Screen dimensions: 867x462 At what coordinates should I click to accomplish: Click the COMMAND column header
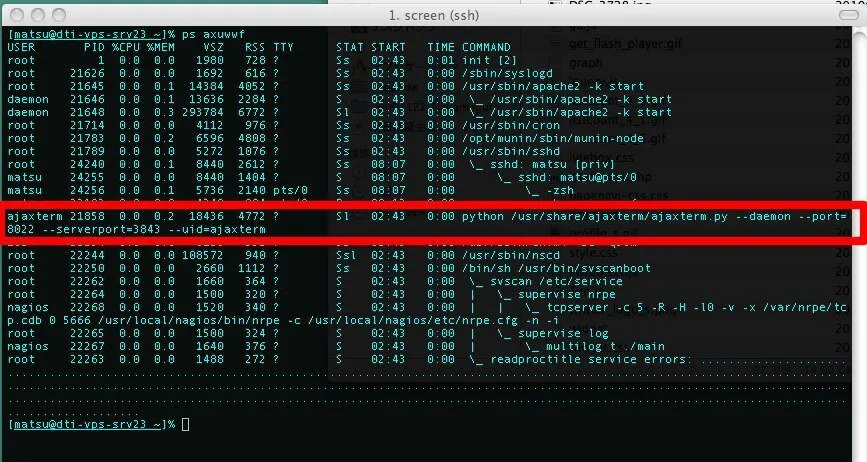point(485,47)
